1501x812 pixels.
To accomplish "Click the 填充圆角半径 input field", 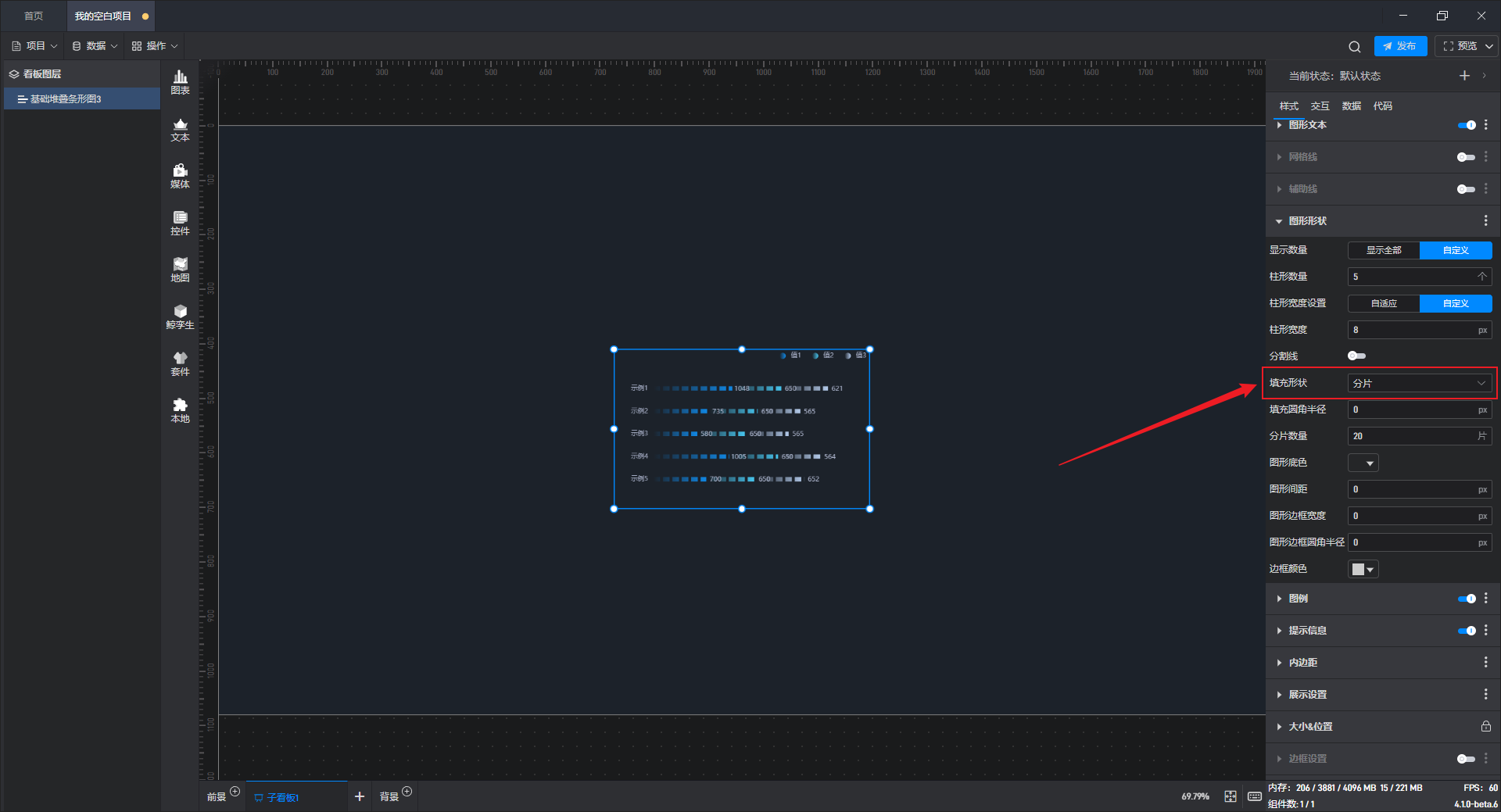I will pyautogui.click(x=1420, y=410).
